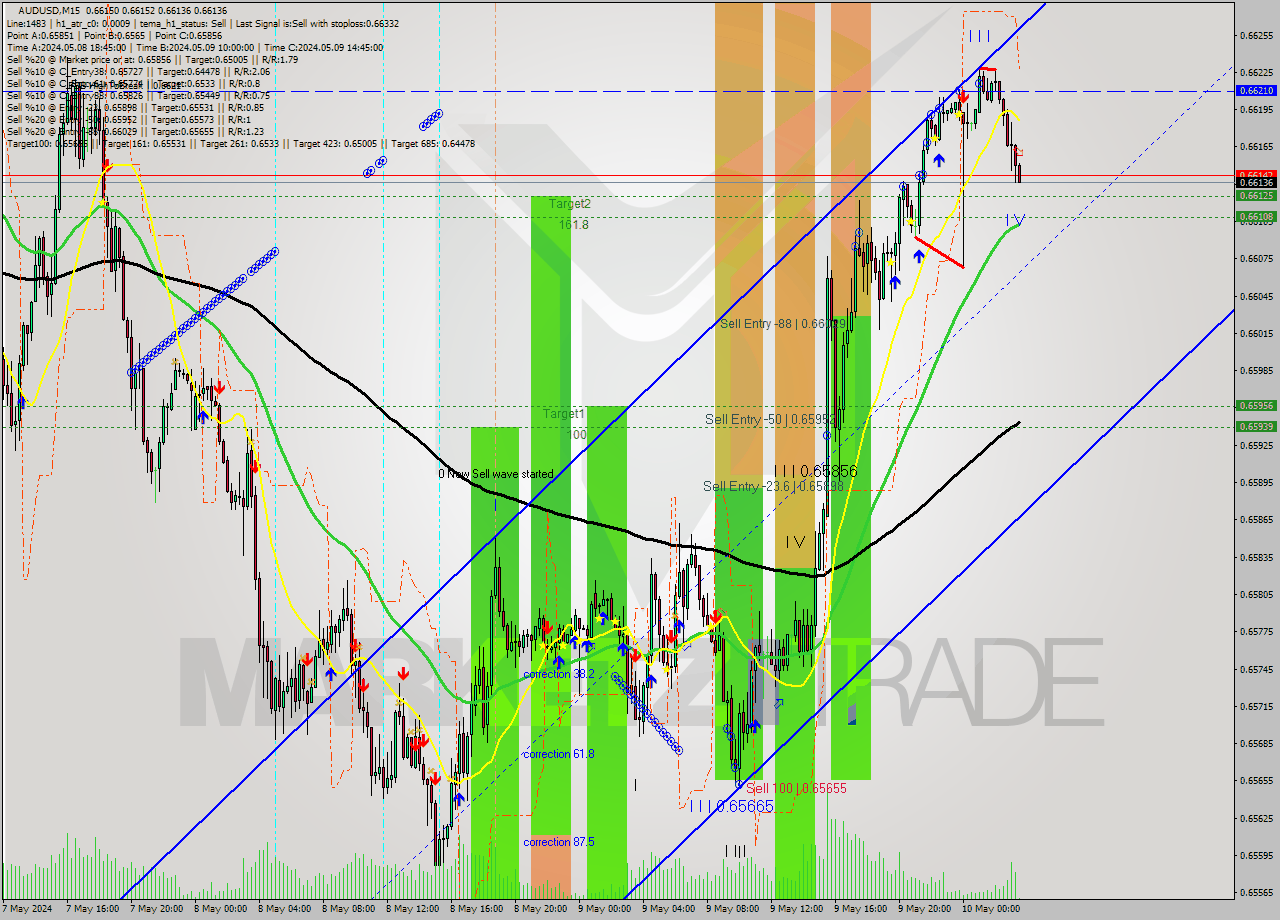Click the '8 May 20:00' time axis label

(x=541, y=910)
